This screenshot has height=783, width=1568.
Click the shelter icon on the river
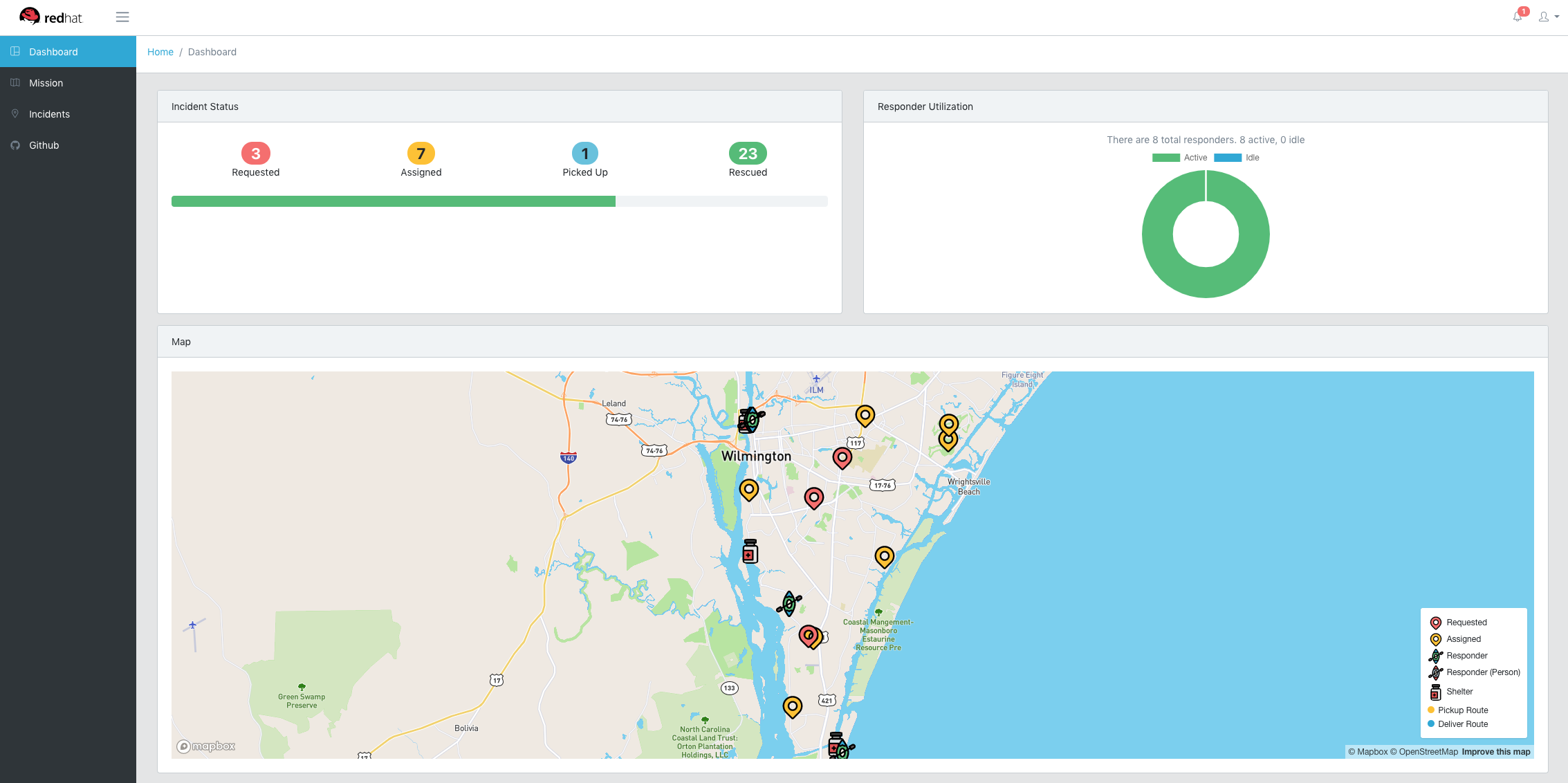750,552
